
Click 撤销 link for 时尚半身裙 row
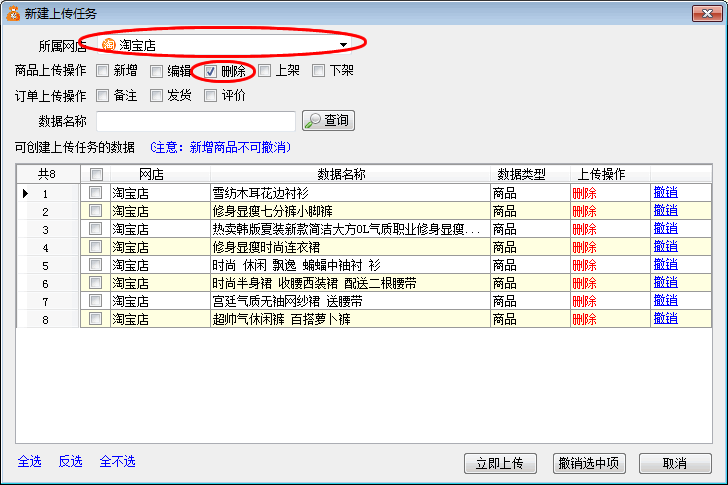[665, 282]
